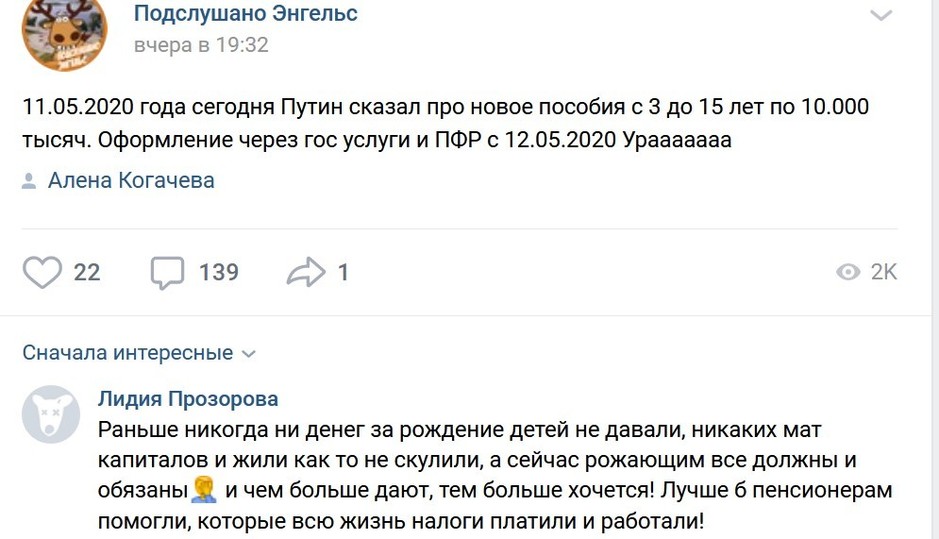Open Лидия Прозорова's profile name link

[188, 399]
